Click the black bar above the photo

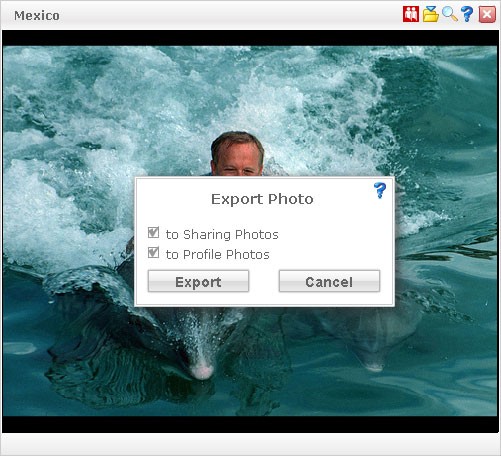(250, 38)
